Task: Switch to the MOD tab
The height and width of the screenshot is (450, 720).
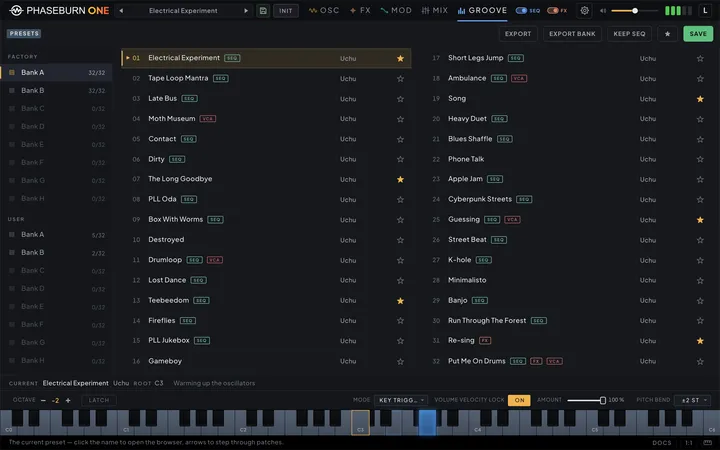Action: tap(396, 11)
